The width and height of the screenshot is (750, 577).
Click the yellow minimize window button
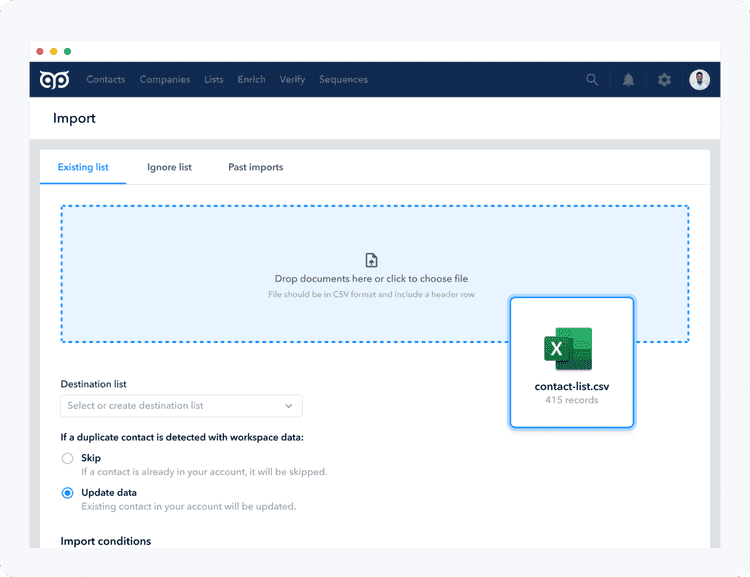tap(54, 51)
